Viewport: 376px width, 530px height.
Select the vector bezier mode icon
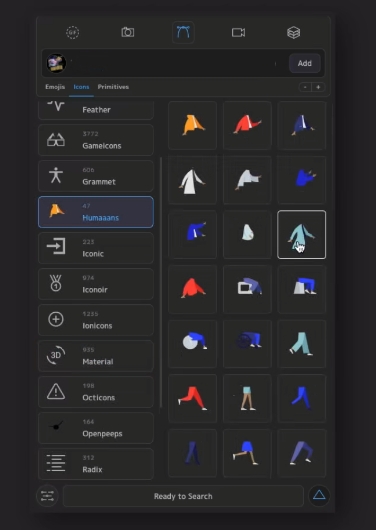[x=183, y=32]
